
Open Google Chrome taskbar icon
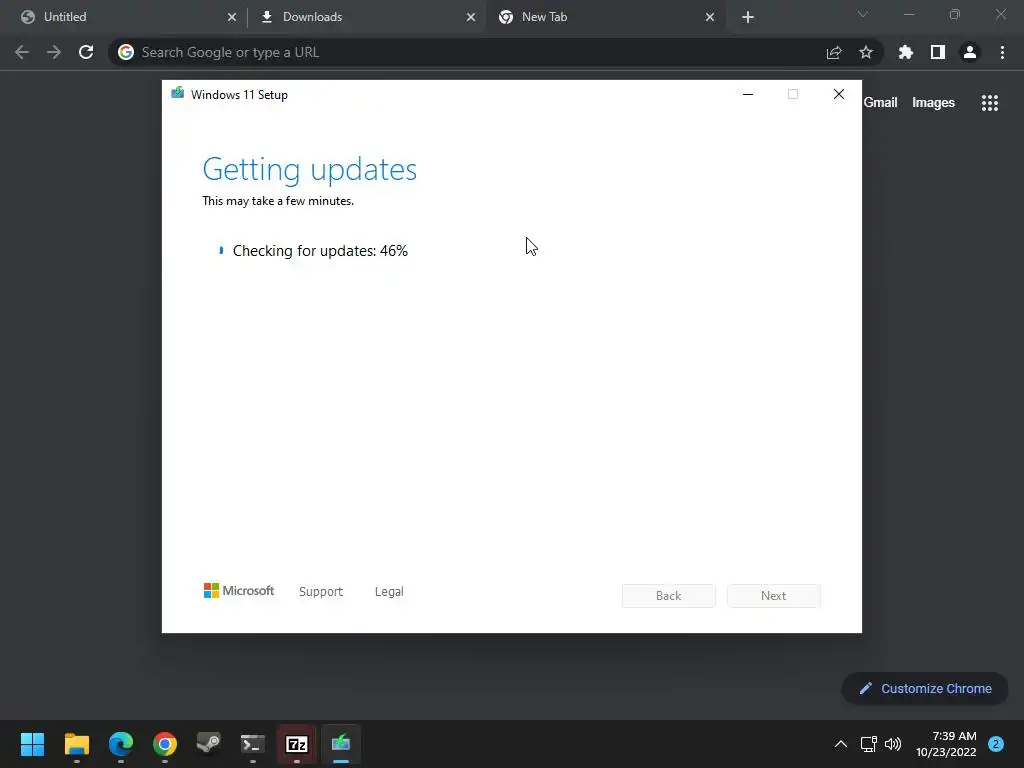165,744
